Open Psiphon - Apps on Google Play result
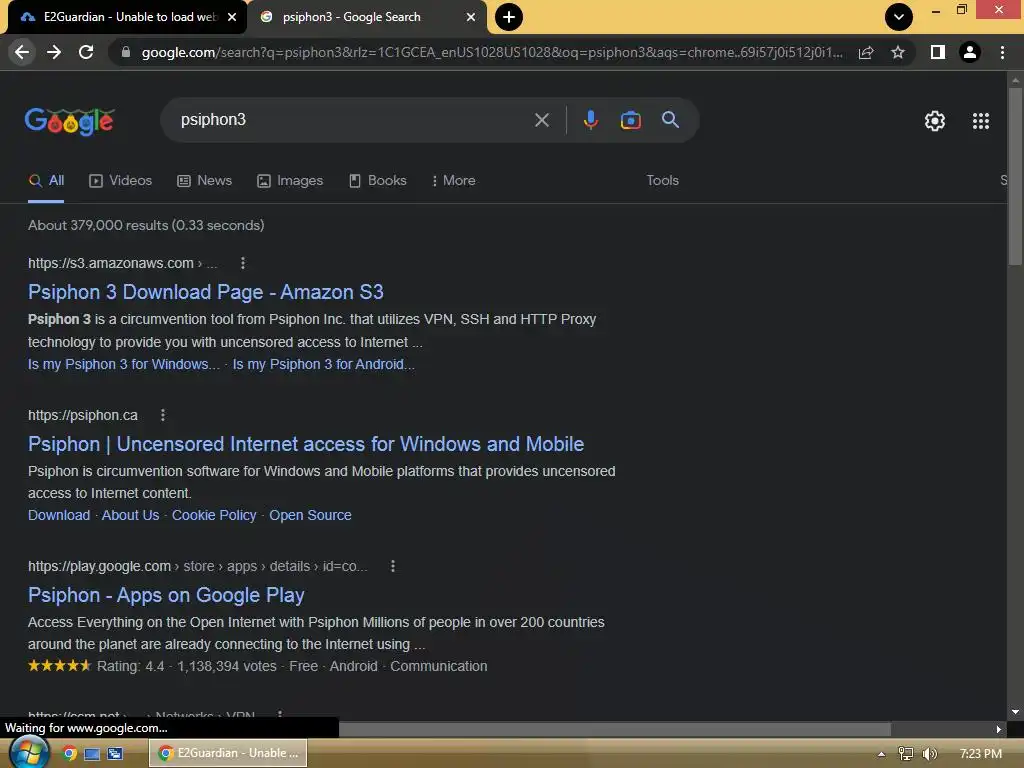1024x768 pixels. pyautogui.click(x=166, y=595)
